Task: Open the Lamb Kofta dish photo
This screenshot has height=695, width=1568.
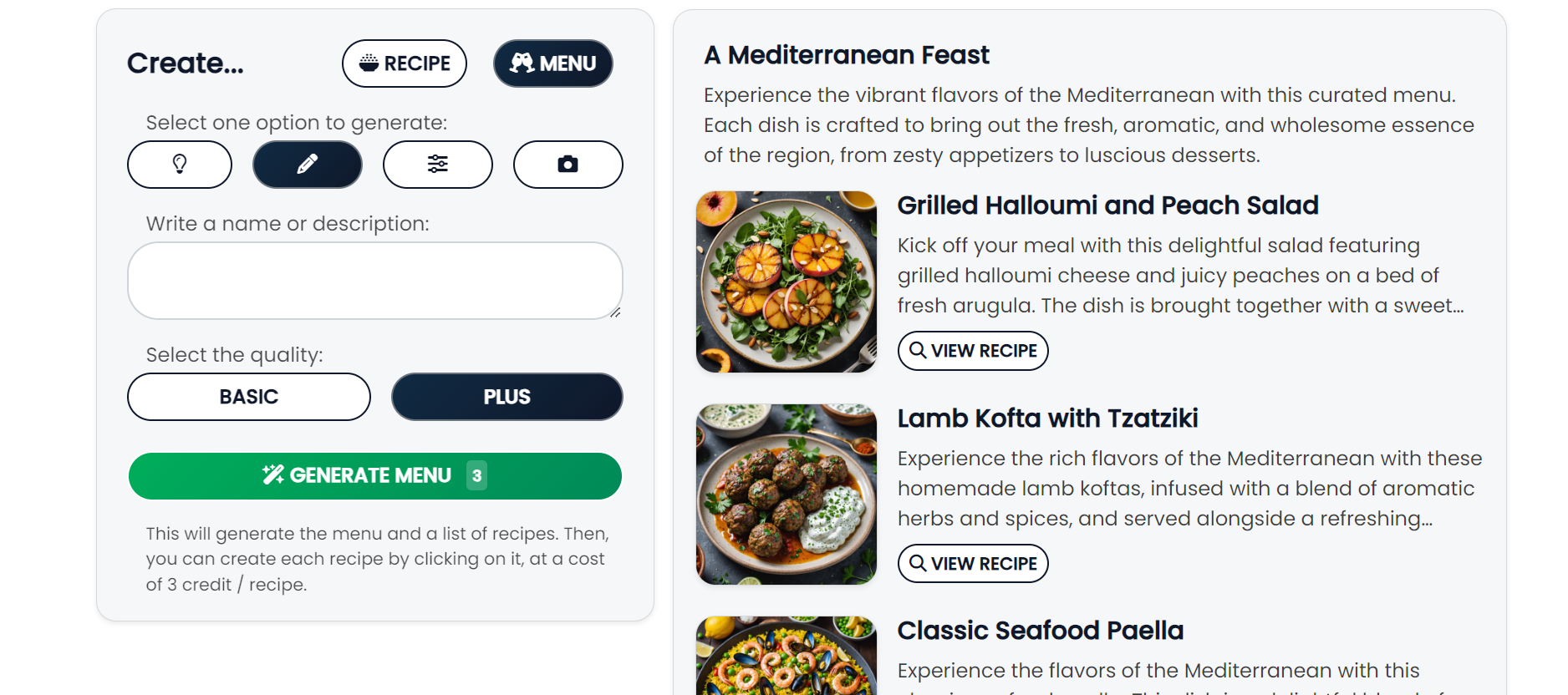Action: tap(787, 495)
